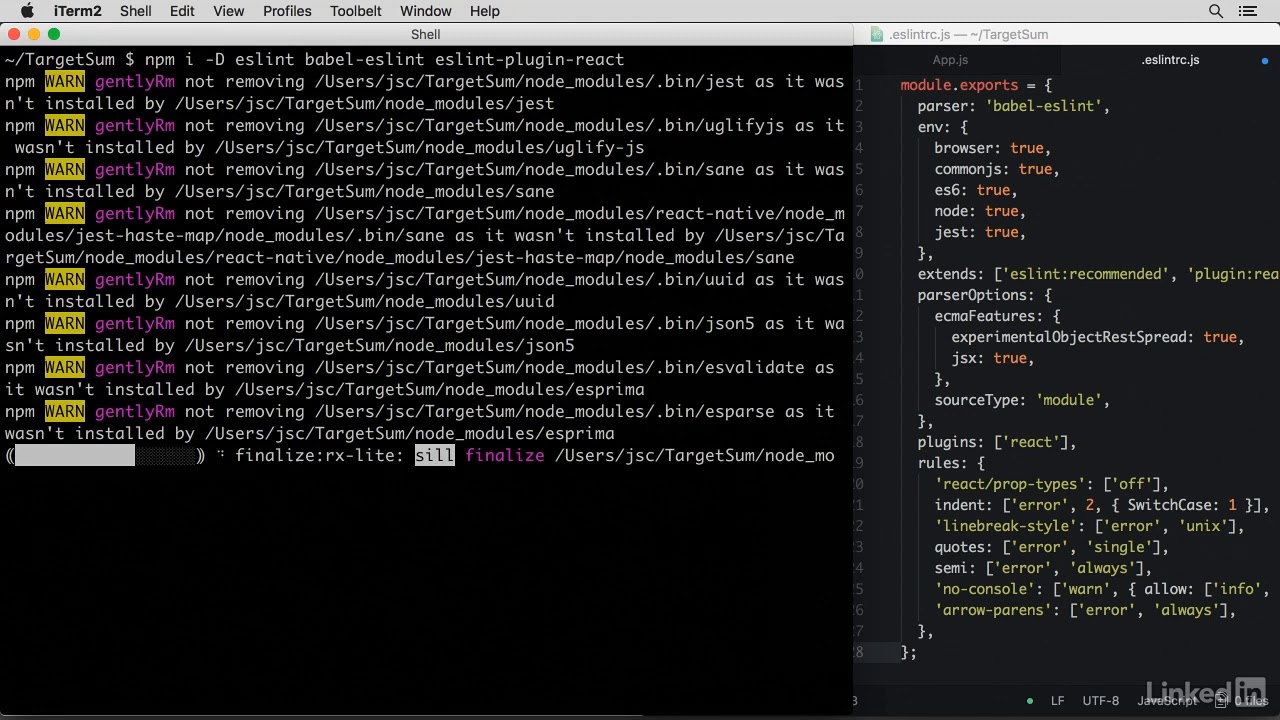
Task: Open the Edit menu
Action: [x=182, y=11]
